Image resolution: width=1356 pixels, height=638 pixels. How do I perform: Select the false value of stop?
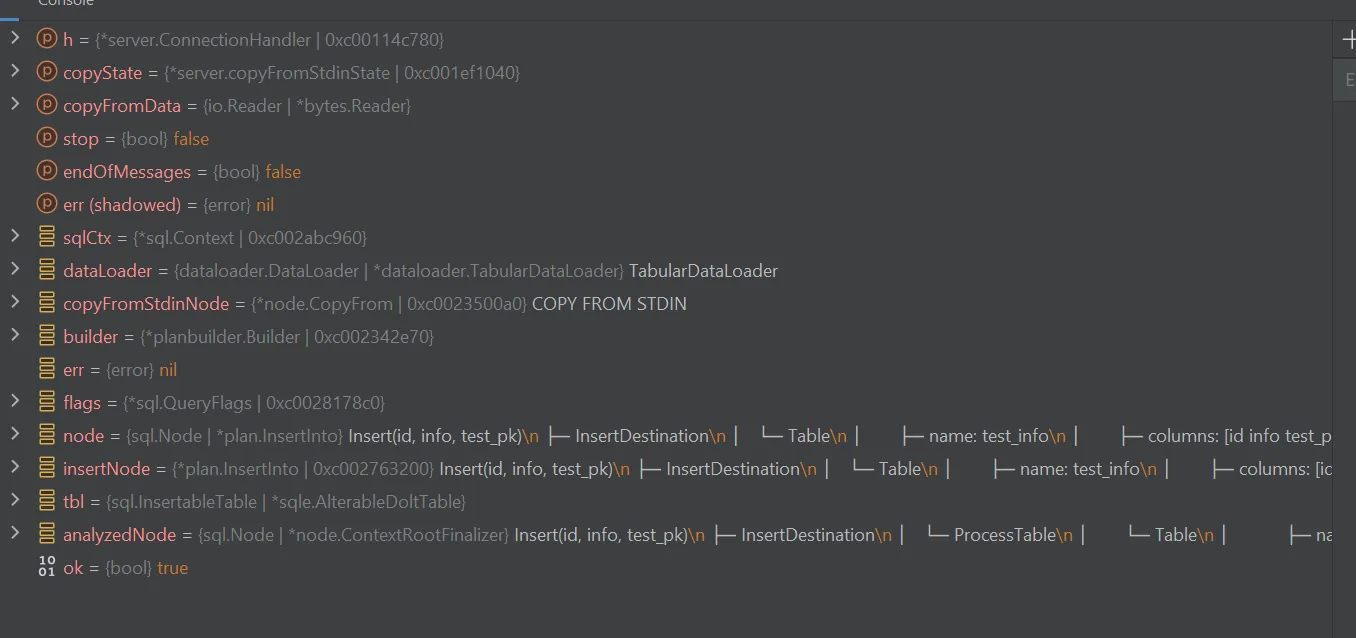[191, 138]
